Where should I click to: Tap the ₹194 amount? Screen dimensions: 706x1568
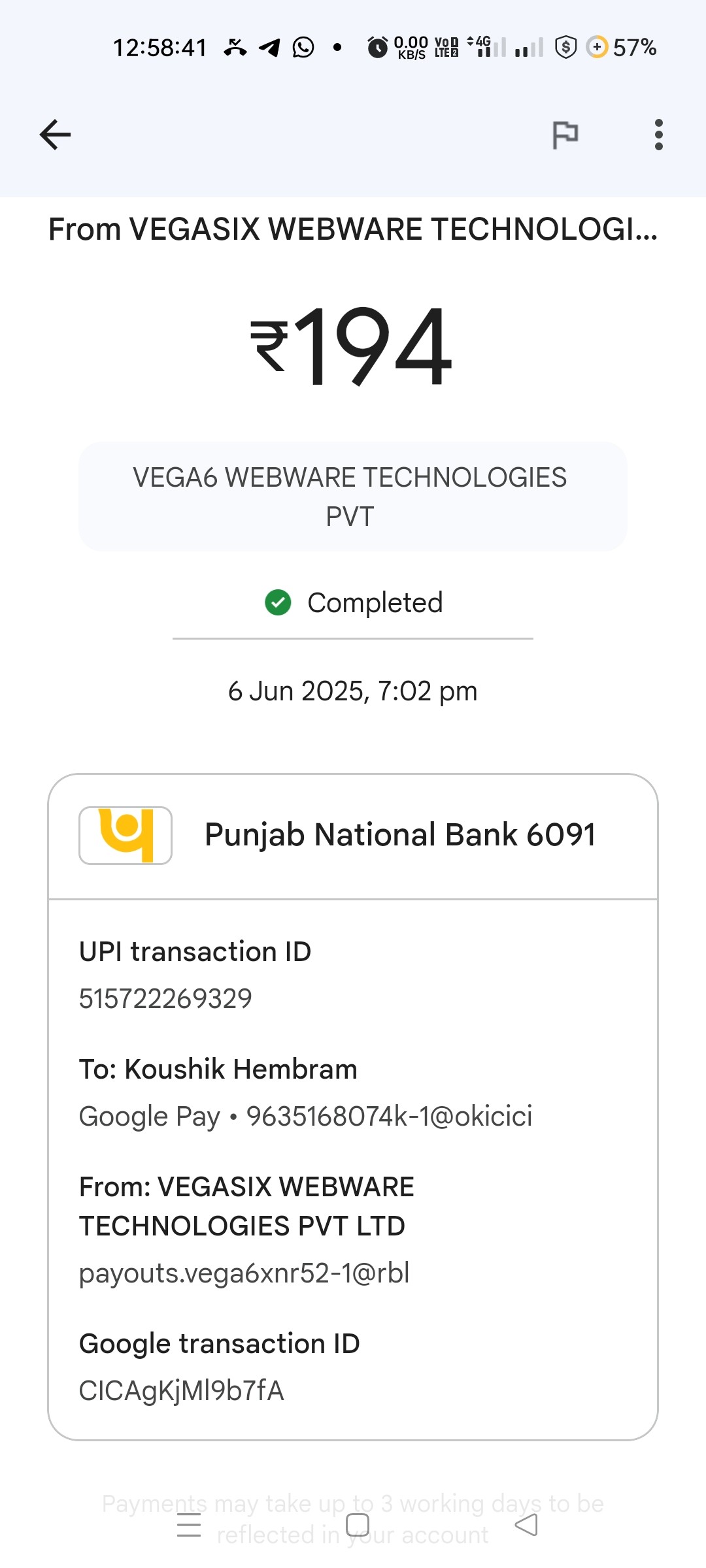click(351, 346)
